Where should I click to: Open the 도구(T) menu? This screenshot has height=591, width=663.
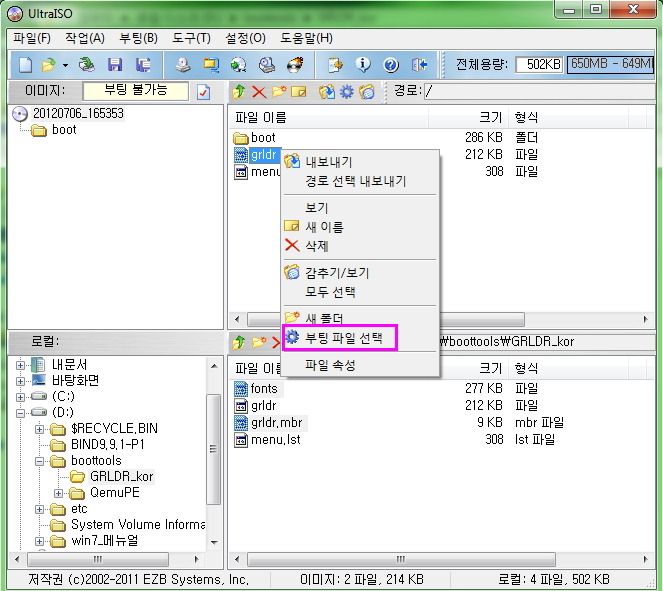(x=191, y=38)
